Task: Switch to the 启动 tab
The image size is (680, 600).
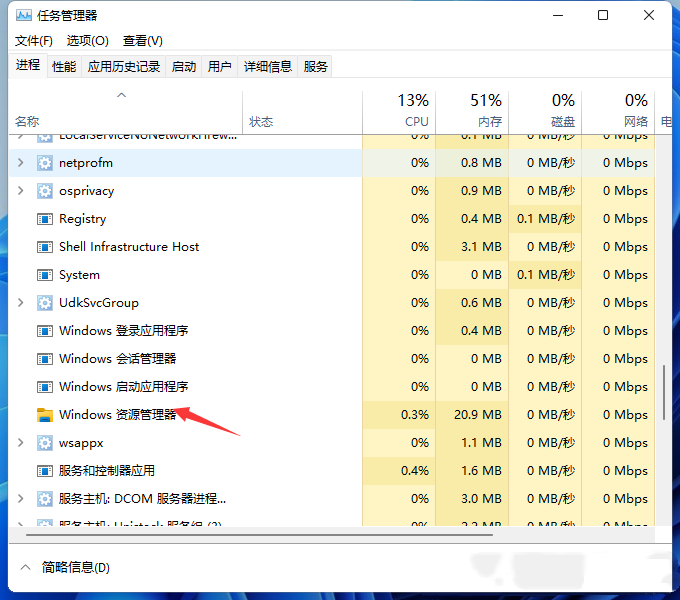Action: click(184, 67)
